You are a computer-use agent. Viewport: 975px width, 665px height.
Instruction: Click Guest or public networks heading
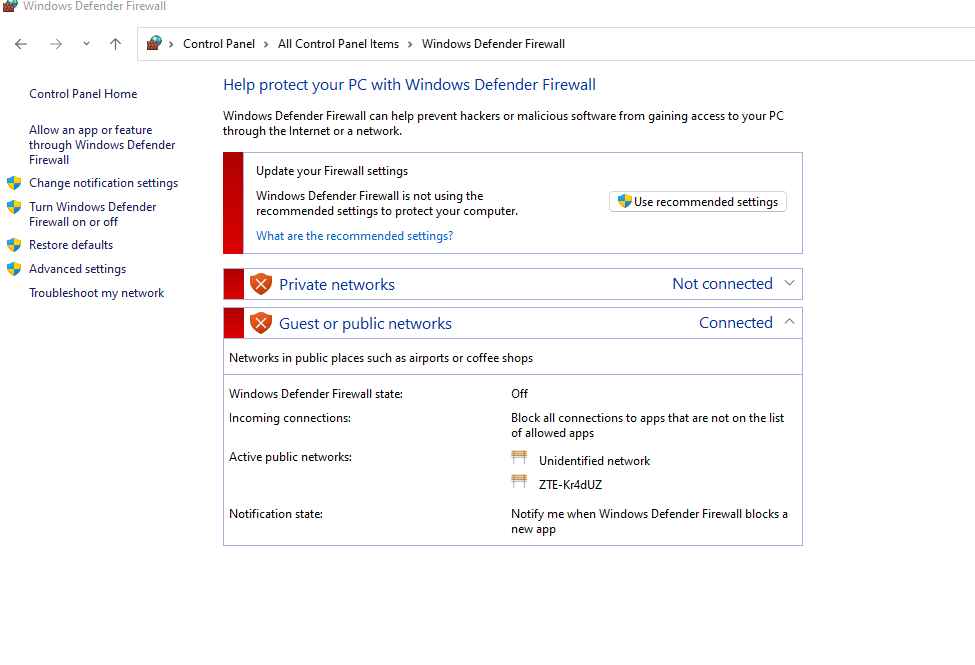(366, 323)
